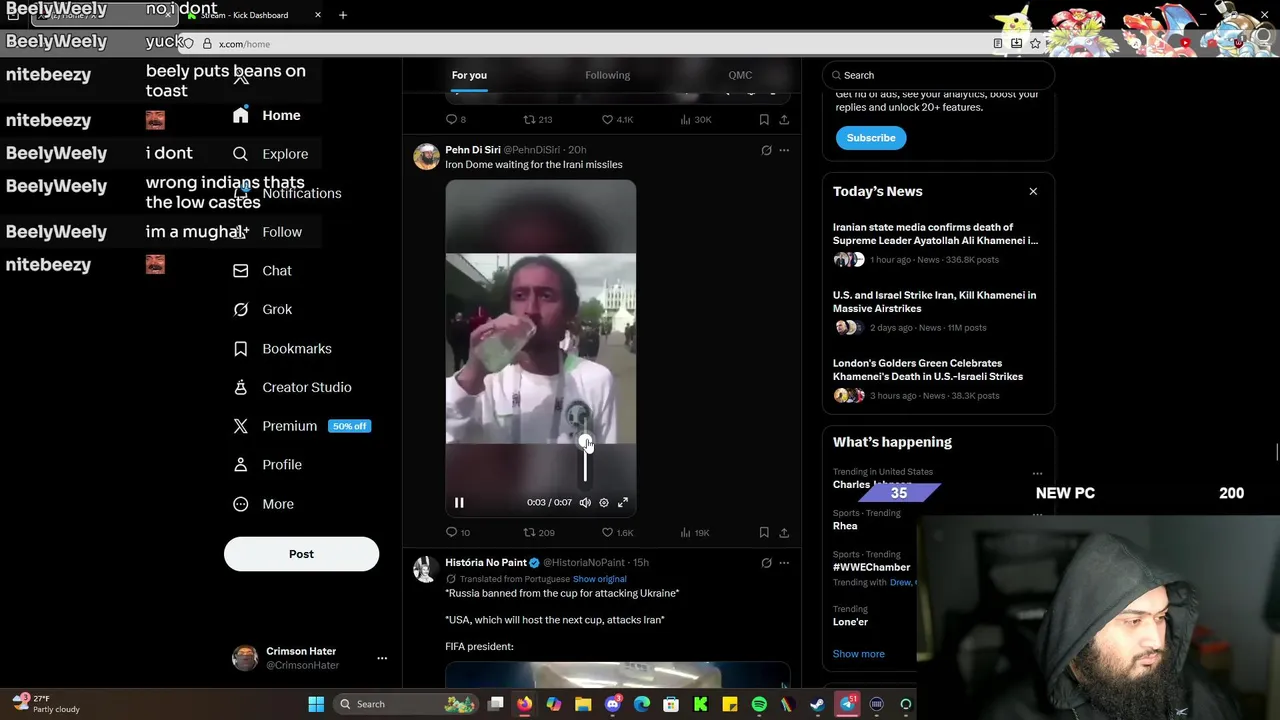Expand the video to fullscreen
Screen dimensions: 1280x720
click(x=622, y=503)
